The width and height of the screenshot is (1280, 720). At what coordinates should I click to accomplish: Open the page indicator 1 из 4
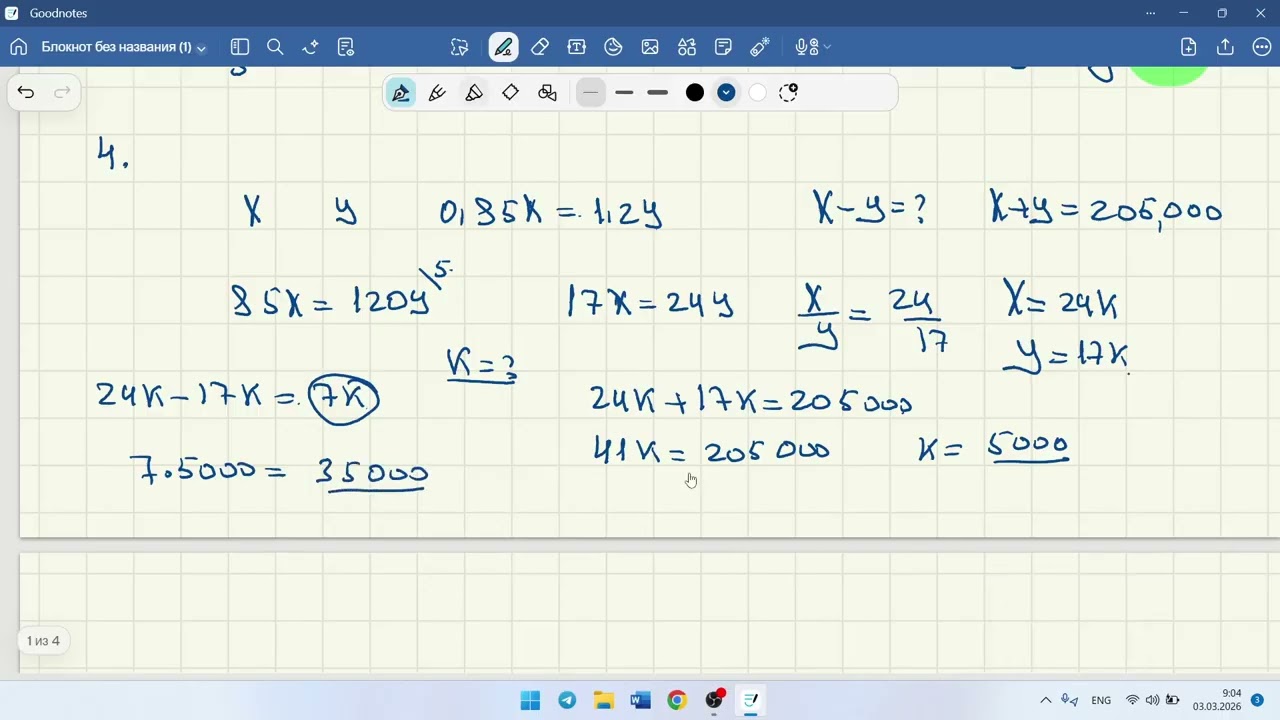point(43,641)
